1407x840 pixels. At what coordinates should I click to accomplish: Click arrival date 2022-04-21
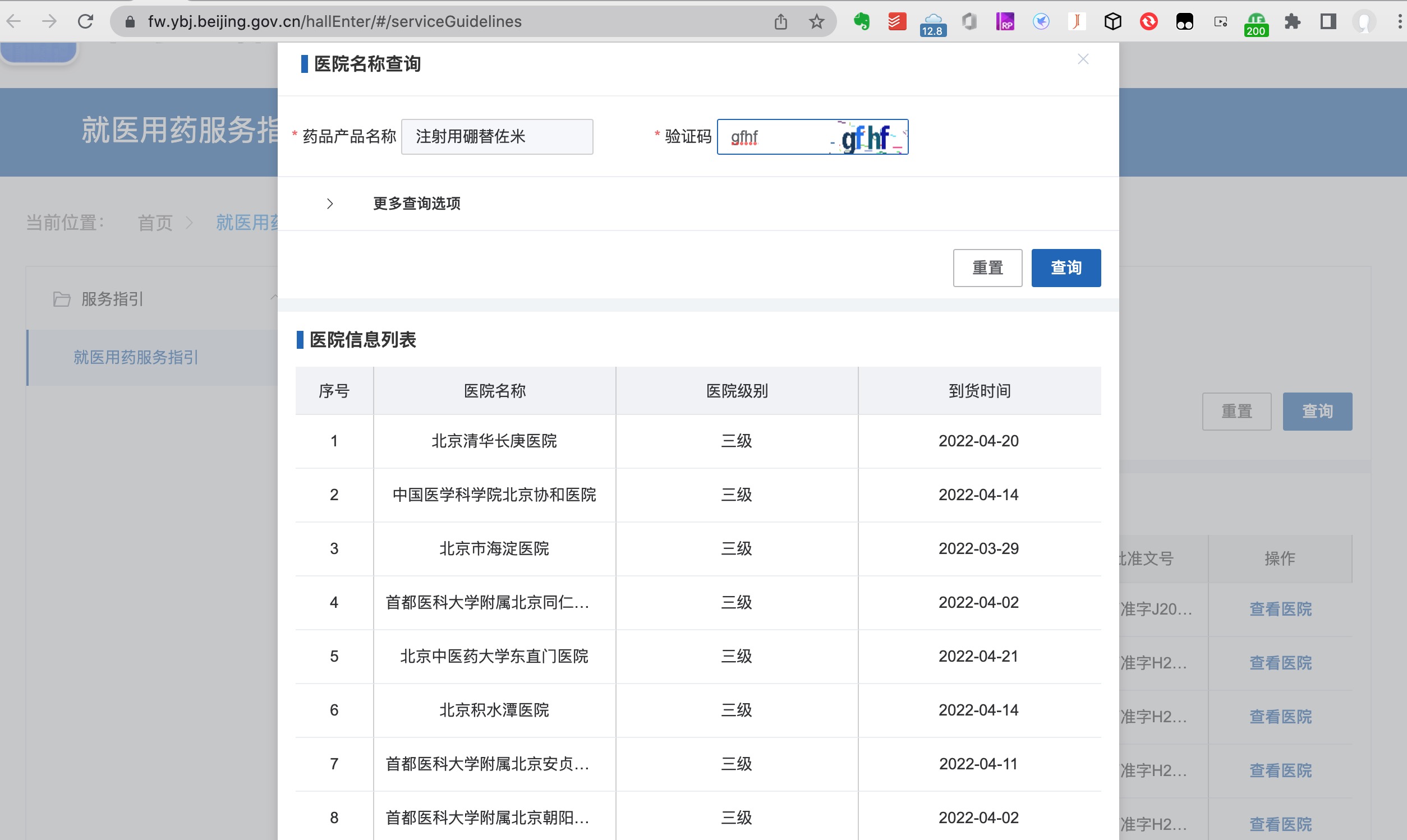click(x=978, y=656)
